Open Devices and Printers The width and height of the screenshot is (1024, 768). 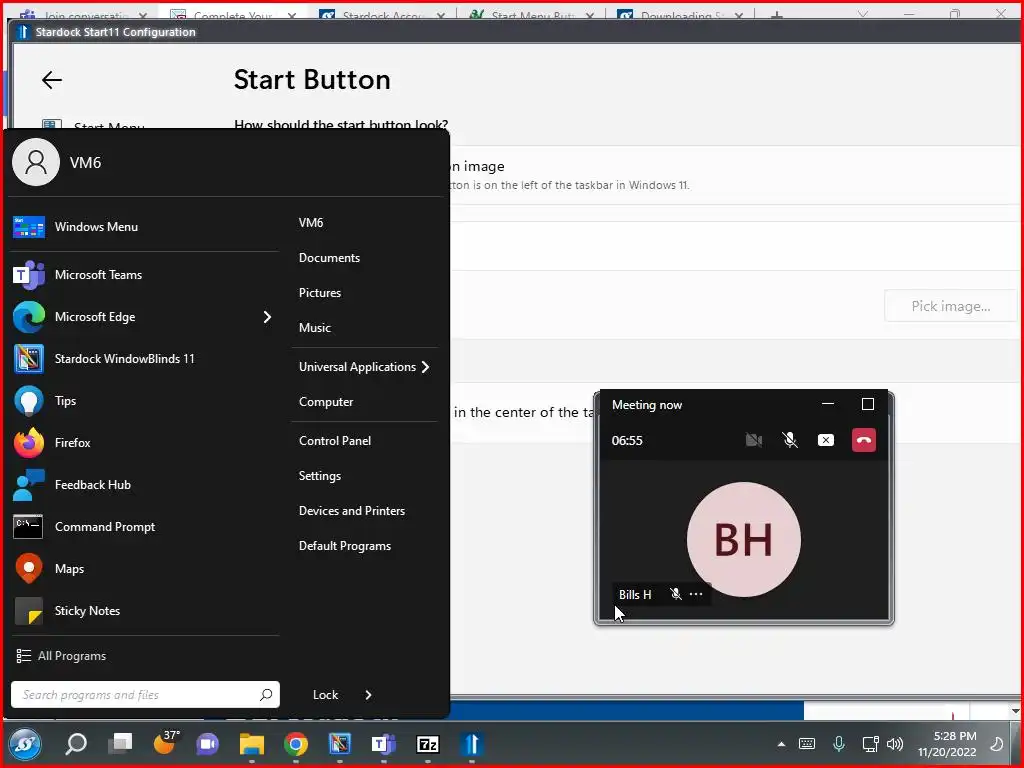tap(352, 511)
